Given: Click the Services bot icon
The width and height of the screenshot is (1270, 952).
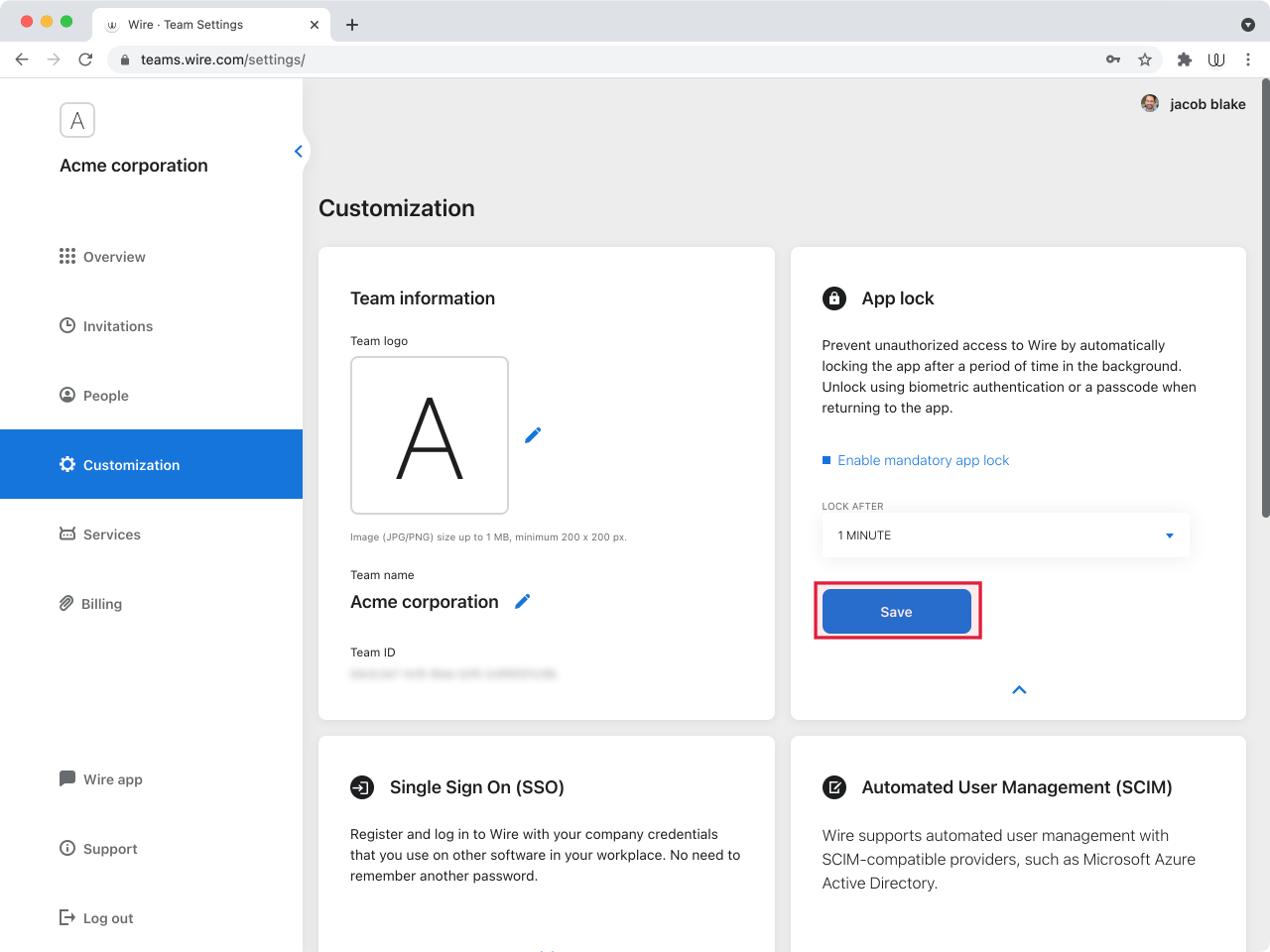Looking at the screenshot, I should pos(67,534).
